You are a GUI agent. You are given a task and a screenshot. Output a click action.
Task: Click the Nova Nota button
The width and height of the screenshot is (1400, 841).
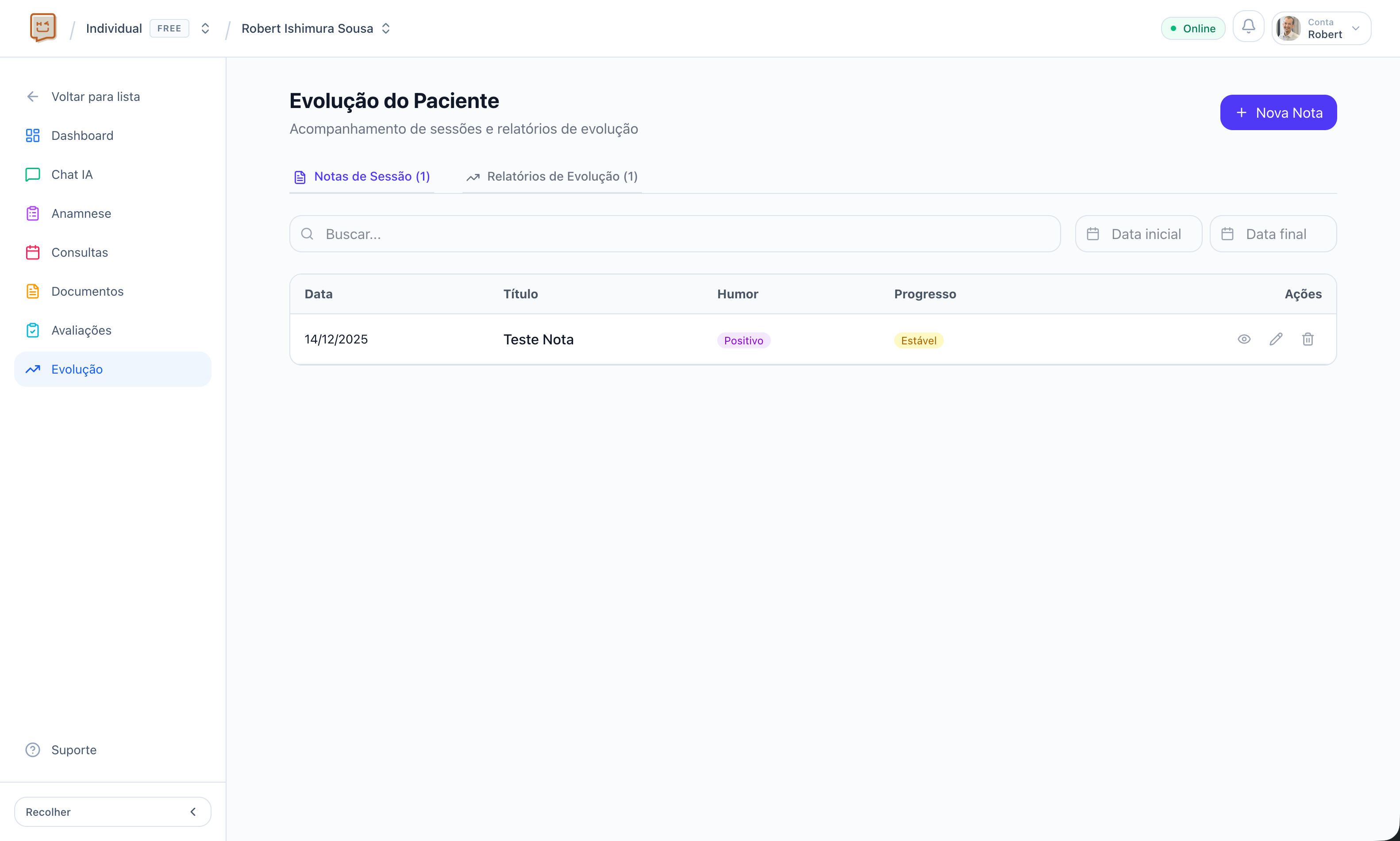coord(1278,112)
